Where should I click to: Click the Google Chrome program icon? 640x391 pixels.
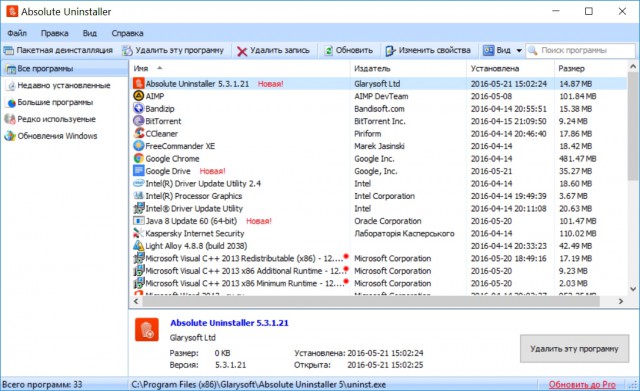(139, 158)
